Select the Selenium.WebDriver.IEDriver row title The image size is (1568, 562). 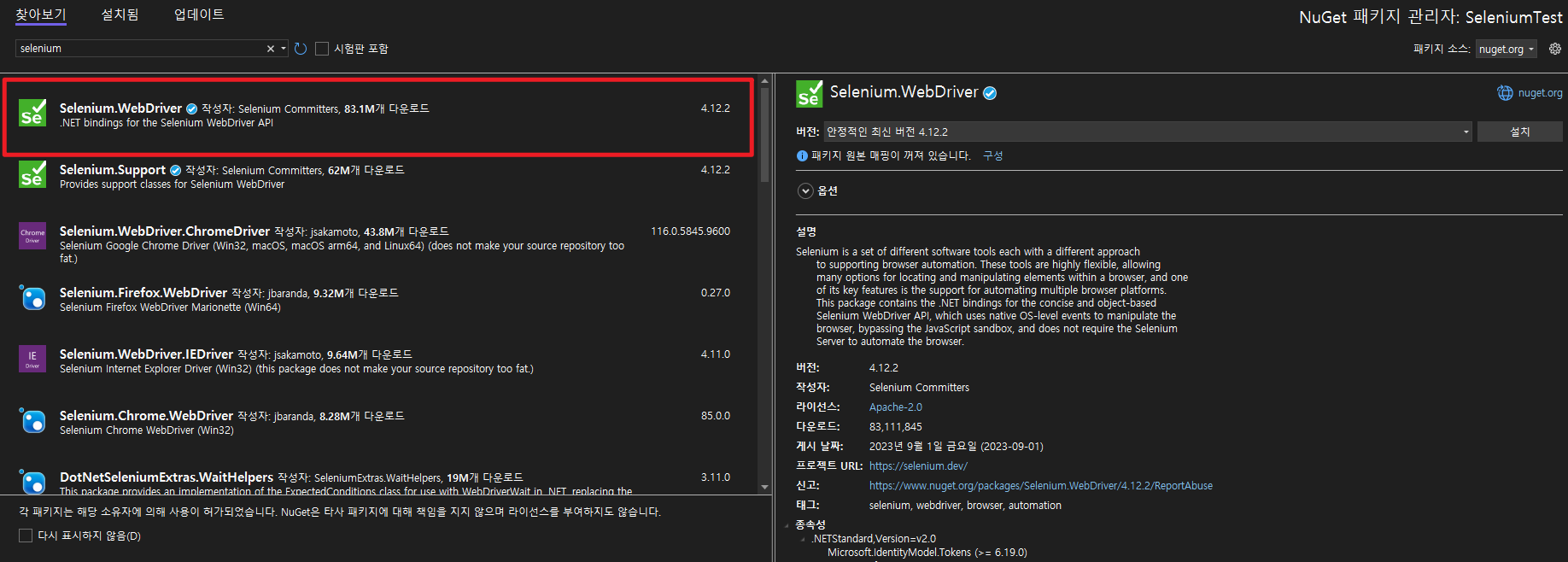[146, 354]
